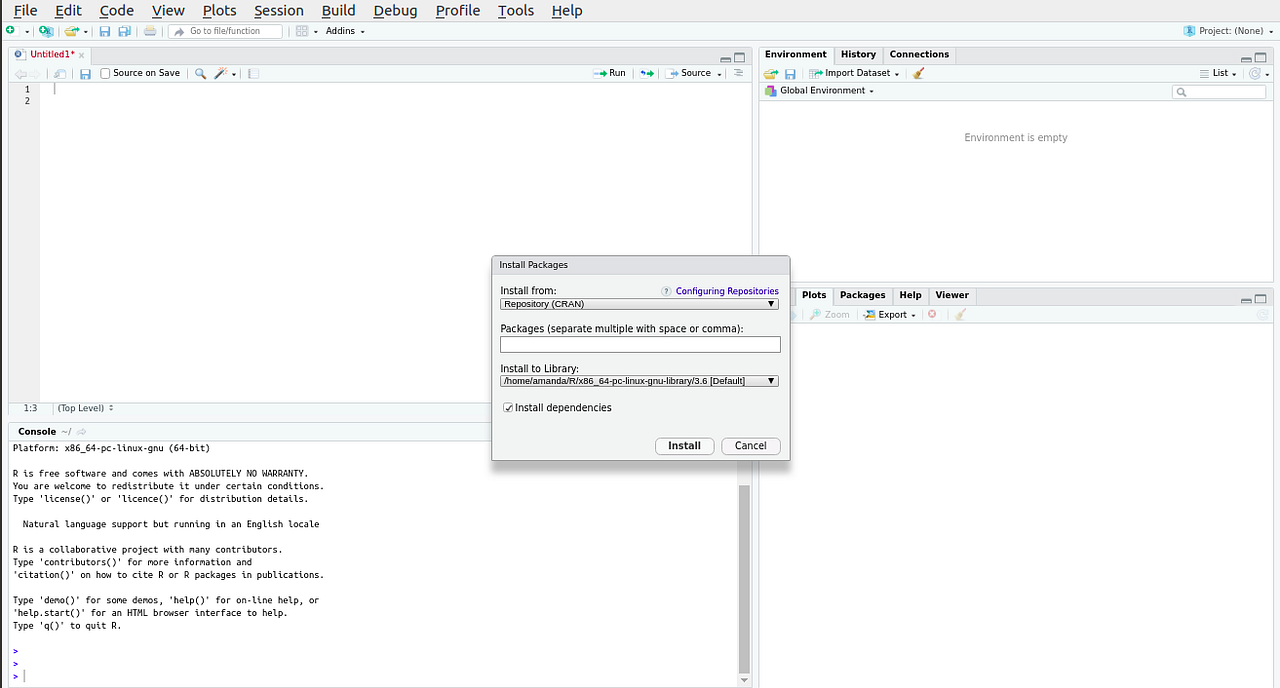Viewport: 1280px width, 688px height.
Task: Open the Install to Library dropdown
Action: pyautogui.click(x=769, y=380)
